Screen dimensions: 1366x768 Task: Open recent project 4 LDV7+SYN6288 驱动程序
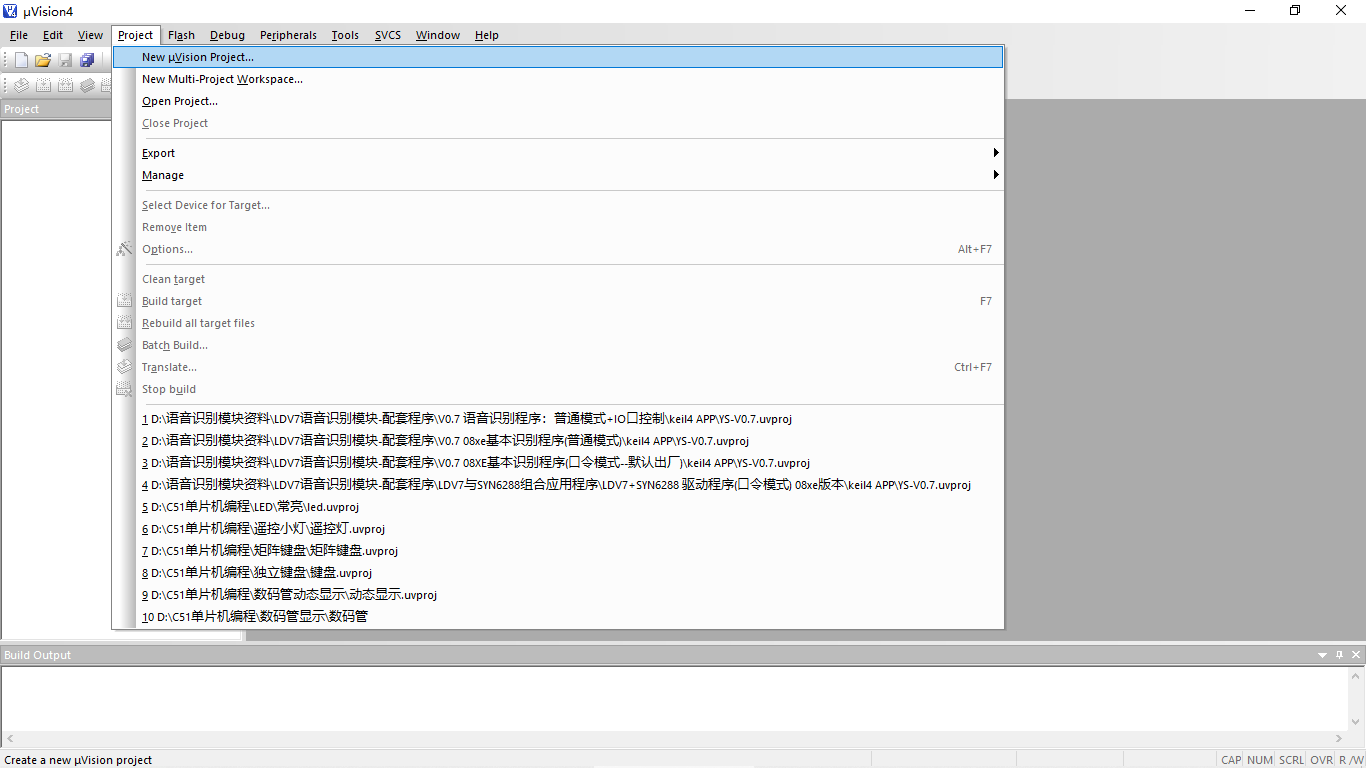coord(558,485)
